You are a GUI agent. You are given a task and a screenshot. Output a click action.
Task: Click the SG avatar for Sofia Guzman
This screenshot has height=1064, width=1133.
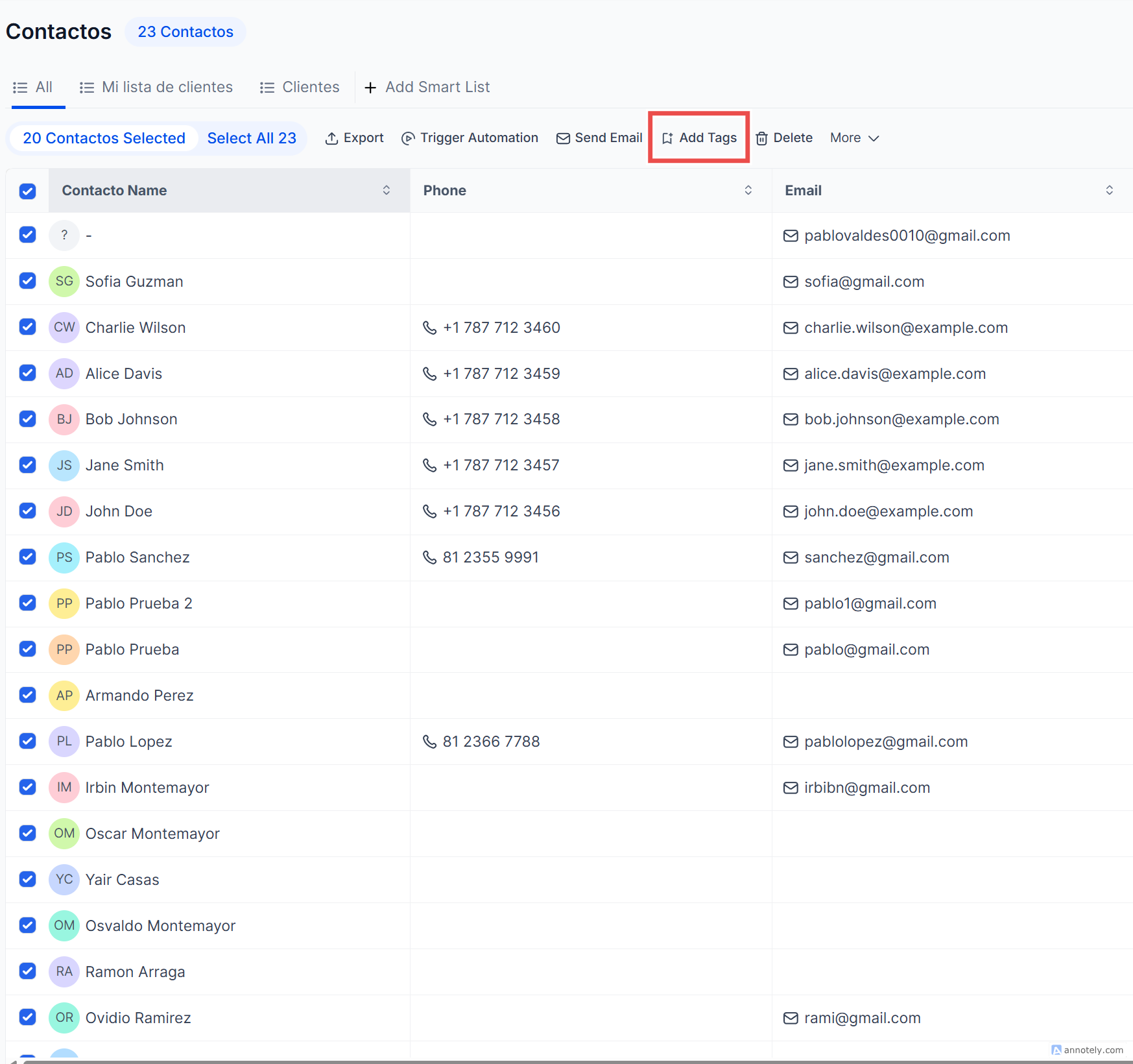click(x=64, y=282)
